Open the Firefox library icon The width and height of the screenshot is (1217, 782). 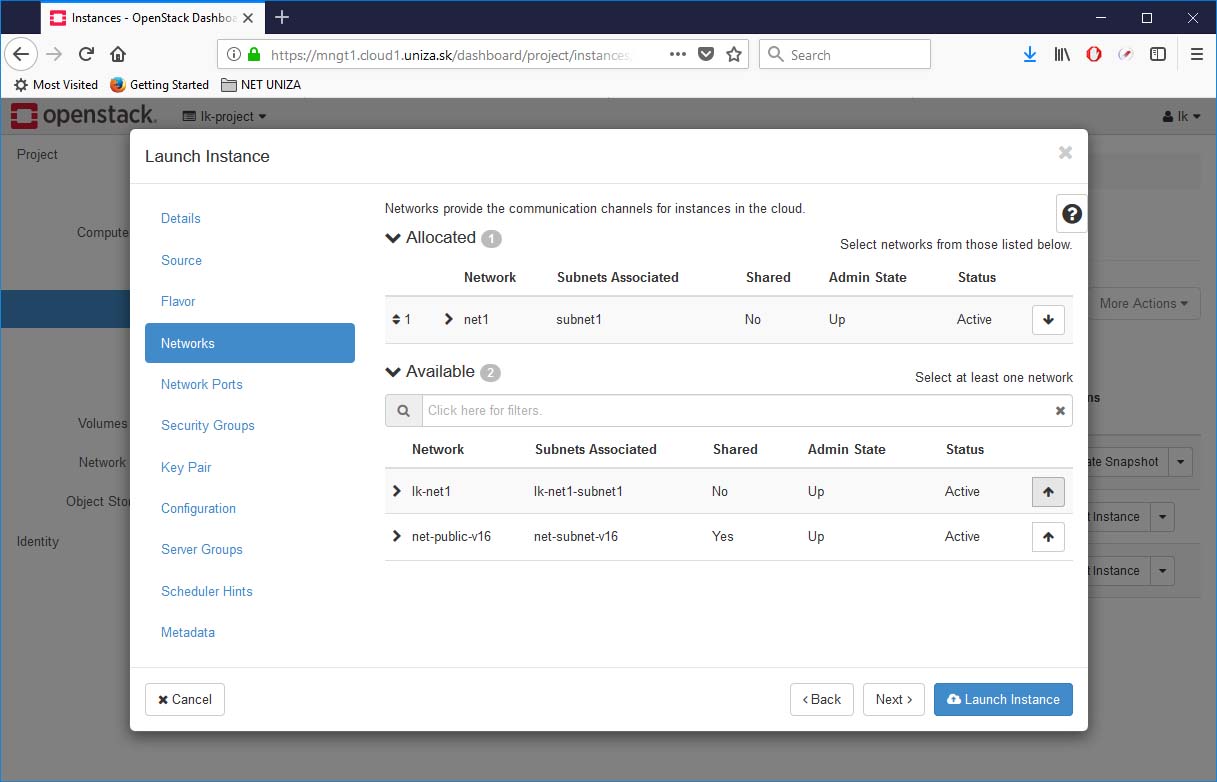[1062, 54]
